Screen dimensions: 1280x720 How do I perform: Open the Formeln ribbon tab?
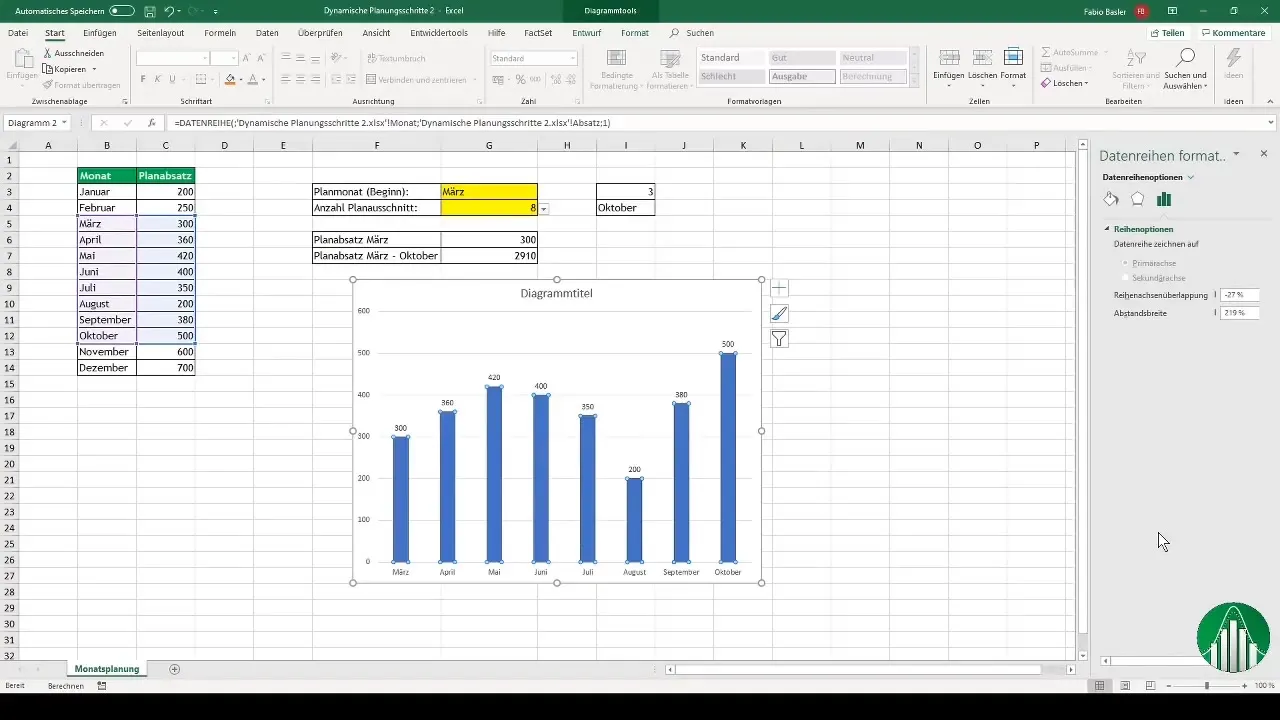(219, 33)
